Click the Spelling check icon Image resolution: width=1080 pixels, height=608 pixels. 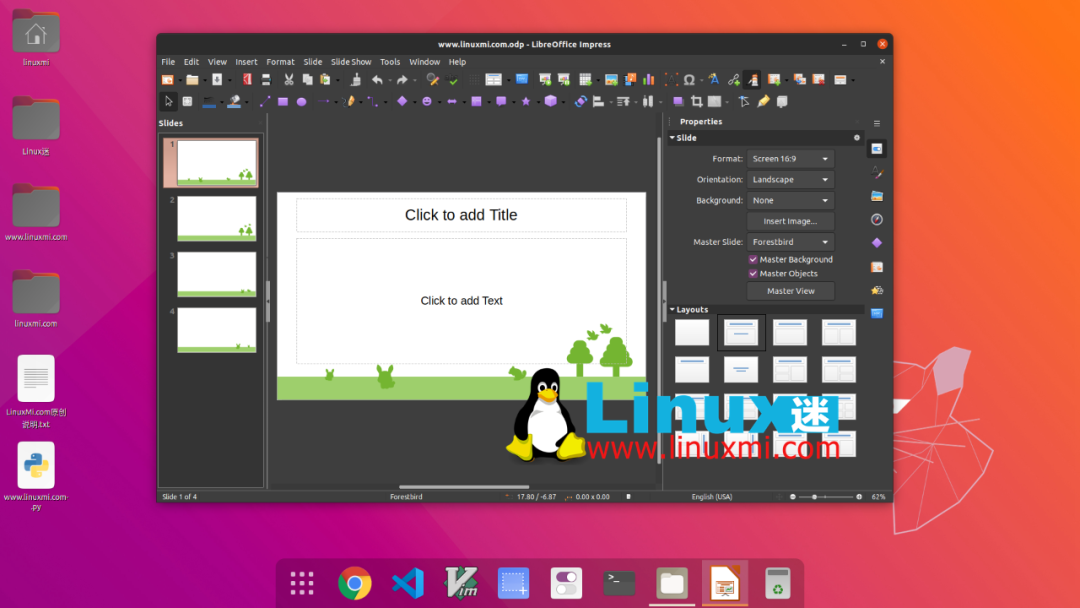[x=453, y=80]
